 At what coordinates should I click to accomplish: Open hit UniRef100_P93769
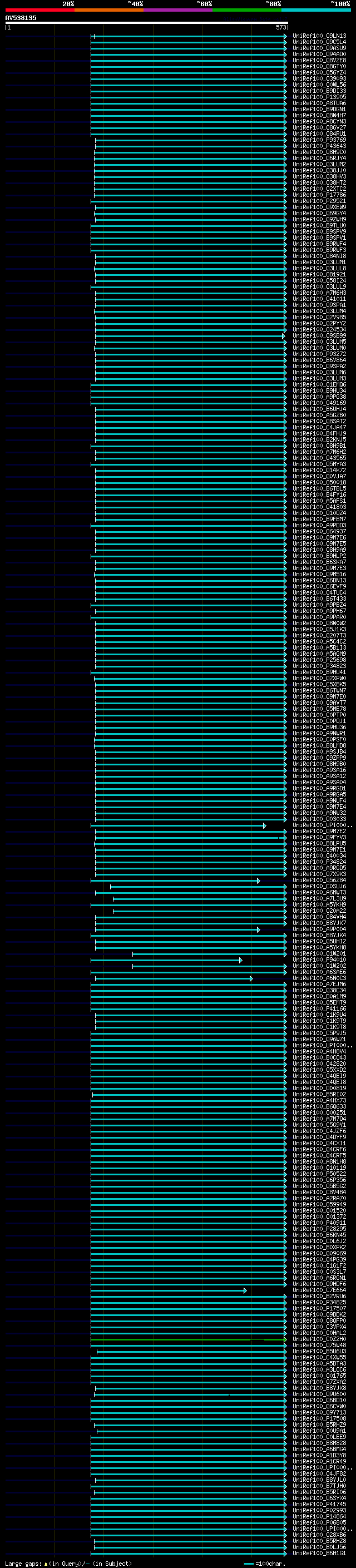click(319, 140)
